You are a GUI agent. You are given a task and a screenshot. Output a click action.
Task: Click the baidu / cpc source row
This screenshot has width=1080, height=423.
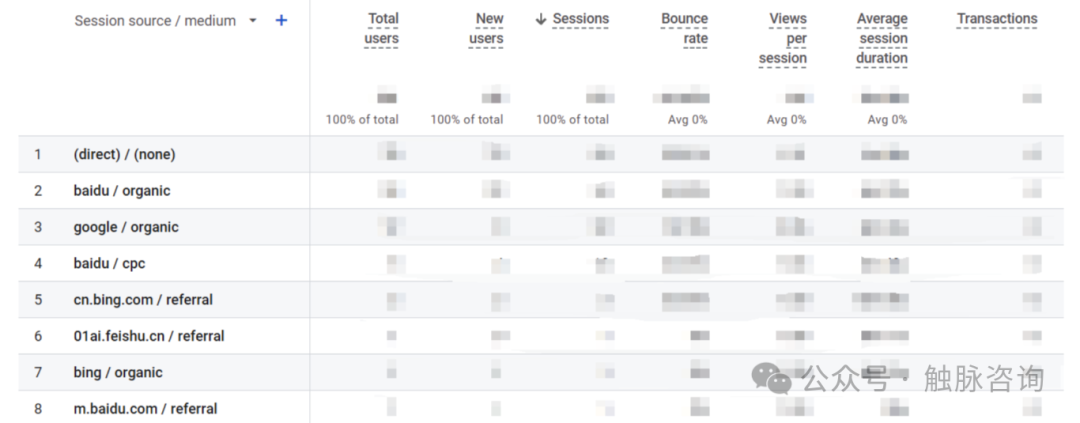coord(110,263)
